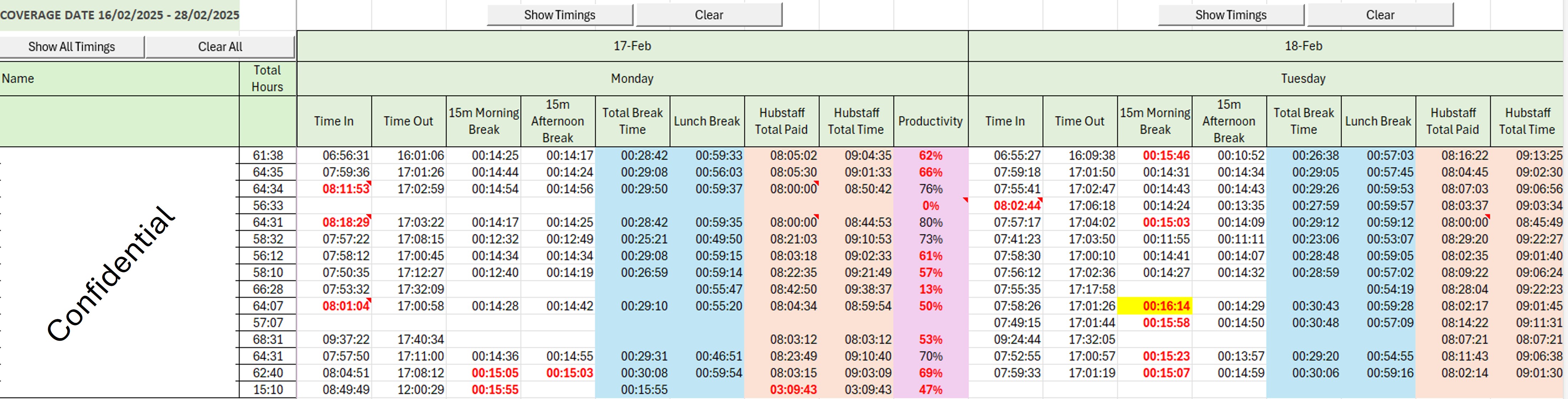The image size is (1568, 399).
Task: Select the 17-Feb date header cell
Action: (x=632, y=46)
